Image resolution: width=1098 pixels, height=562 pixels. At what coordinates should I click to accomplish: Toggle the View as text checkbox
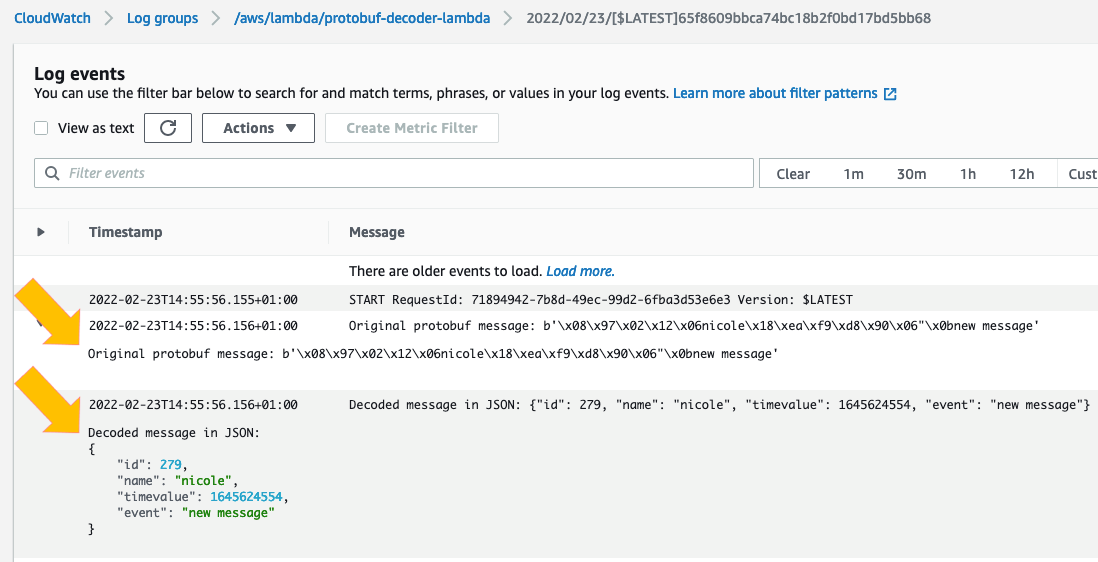click(x=41, y=128)
